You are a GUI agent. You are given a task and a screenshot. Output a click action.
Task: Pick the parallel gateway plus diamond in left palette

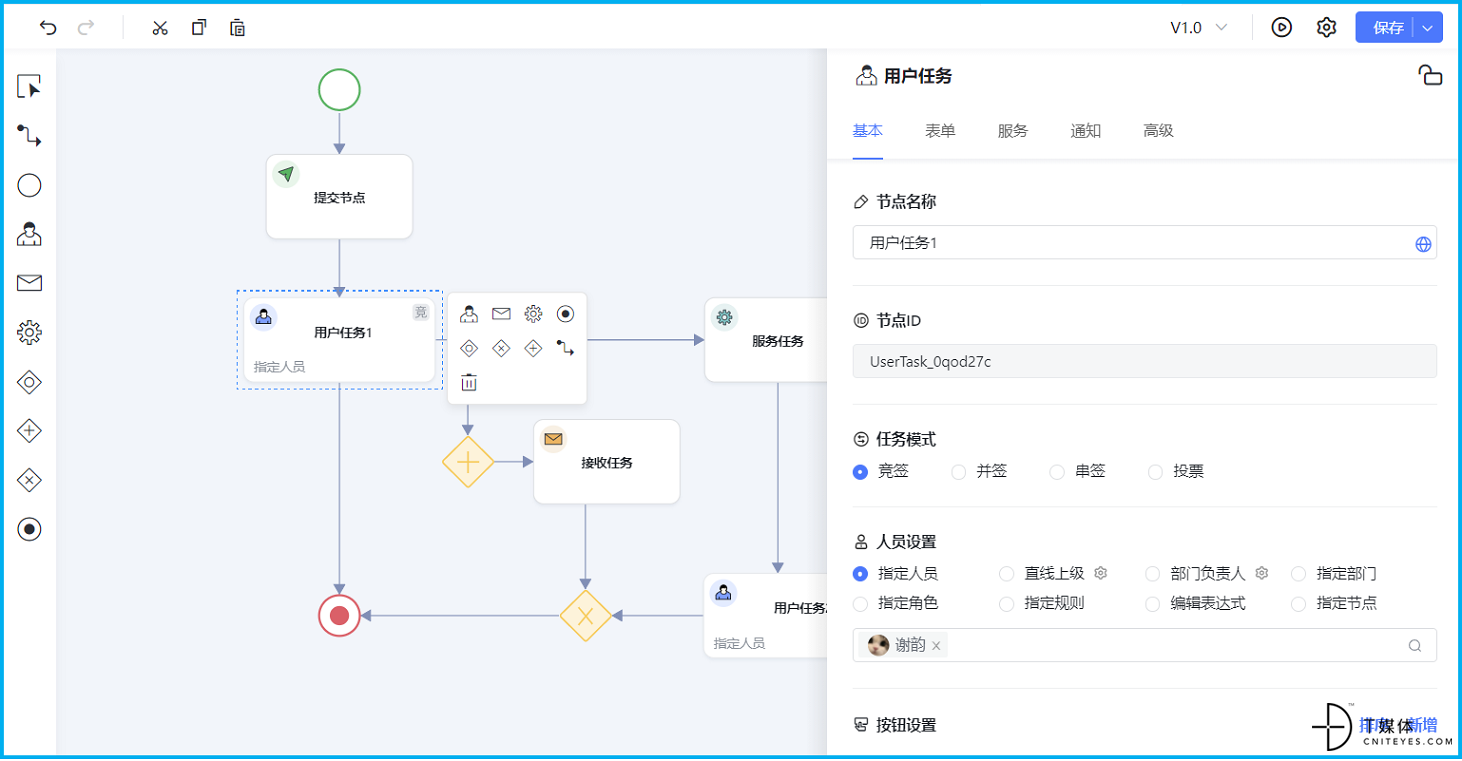tap(29, 431)
